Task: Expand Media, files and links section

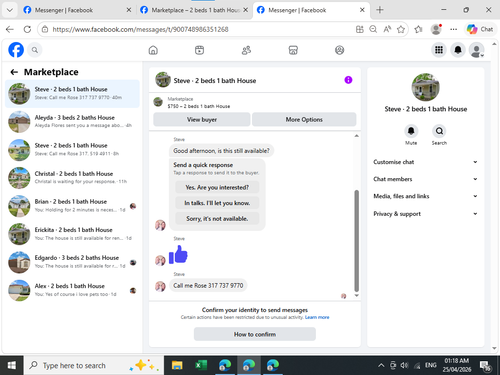Action: 426,196
